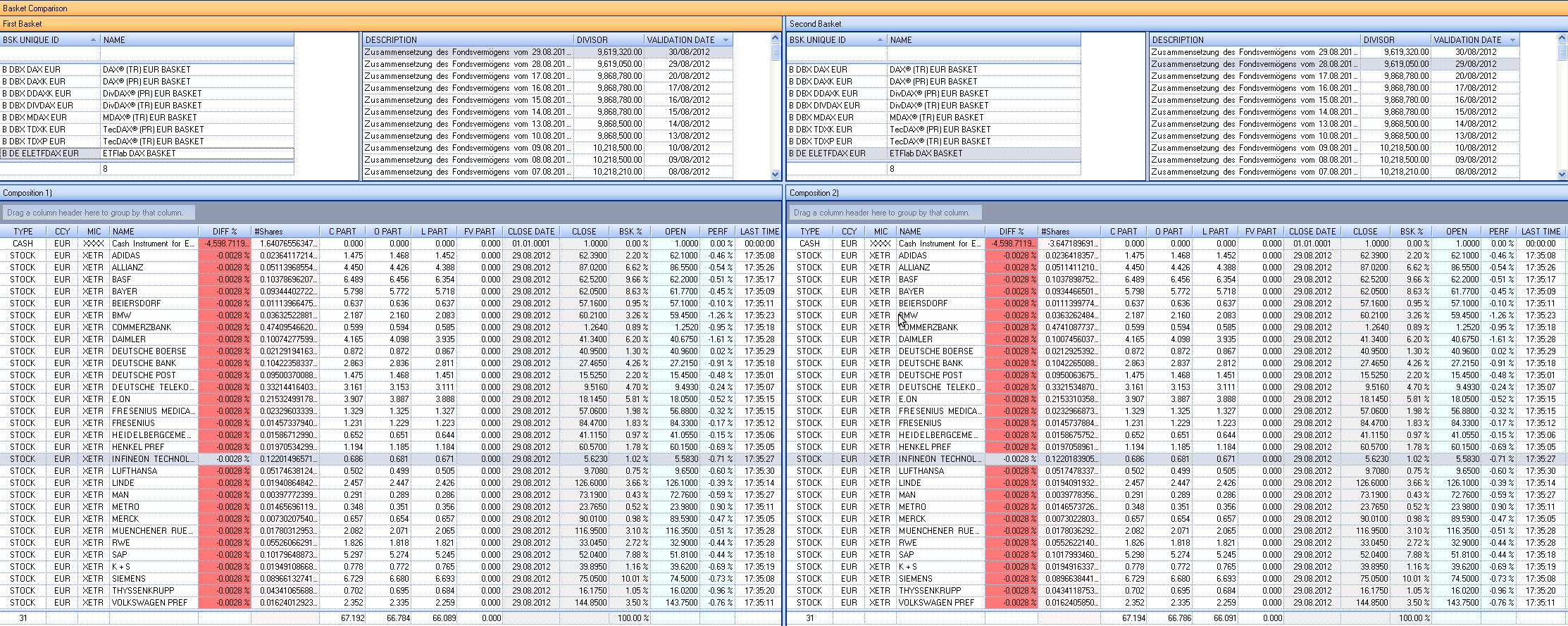The width and height of the screenshot is (1568, 626).
Task: Click sort arrow on First Basket BSK UNIQUE ID
Action: (x=93, y=40)
